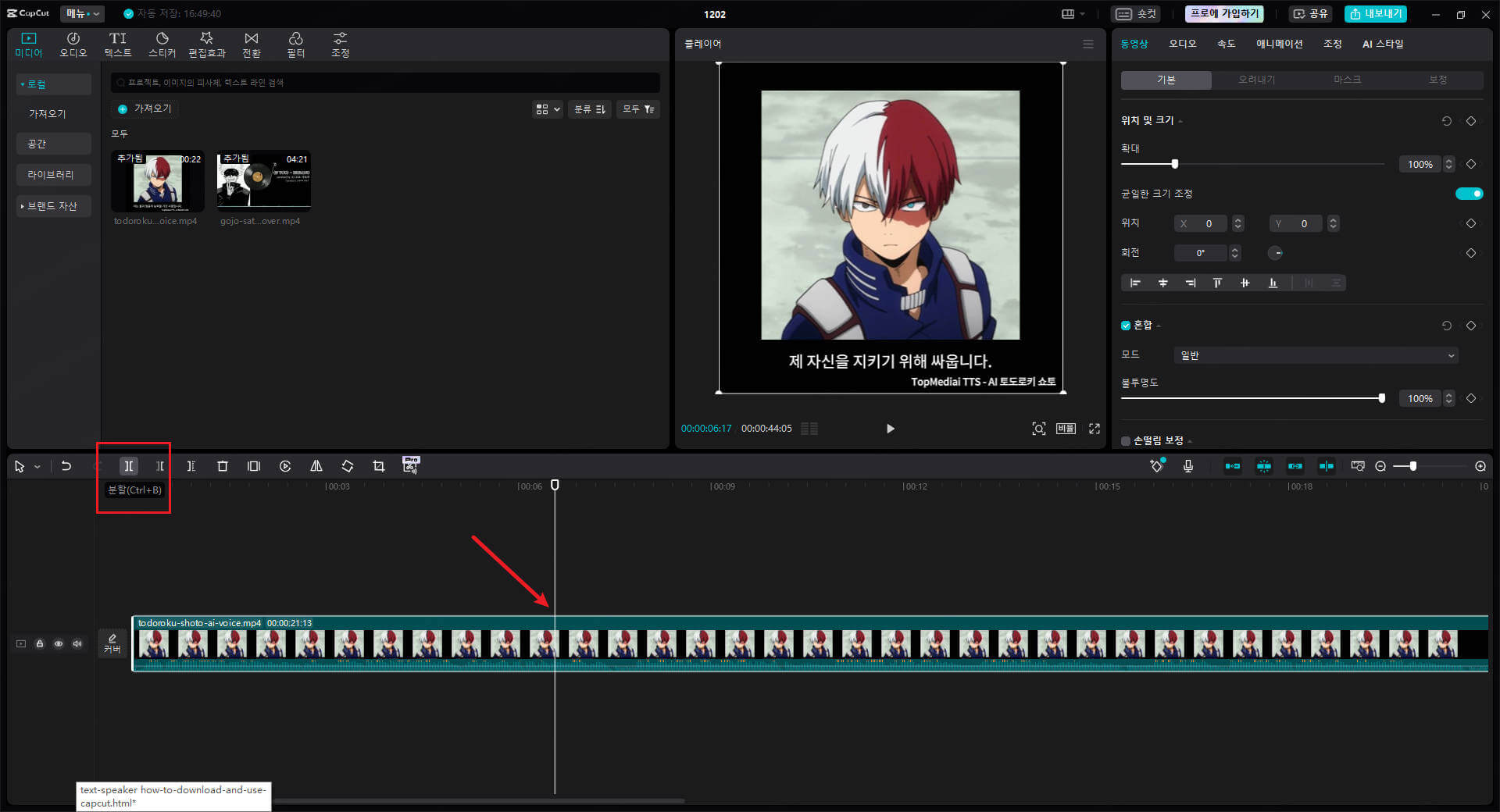Click the Pro auto-cut scissors icon

[x=411, y=465]
